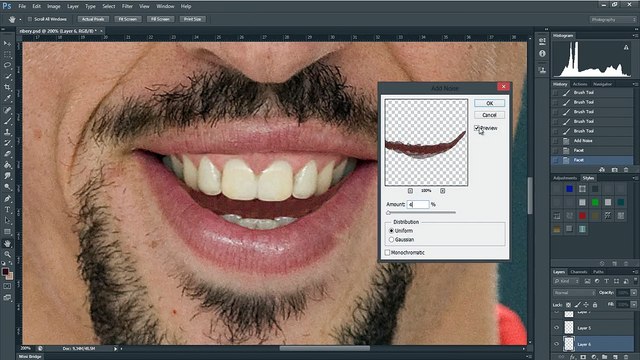This screenshot has width=640, height=360.
Task: Select the Eraser tool
Action: point(7,154)
